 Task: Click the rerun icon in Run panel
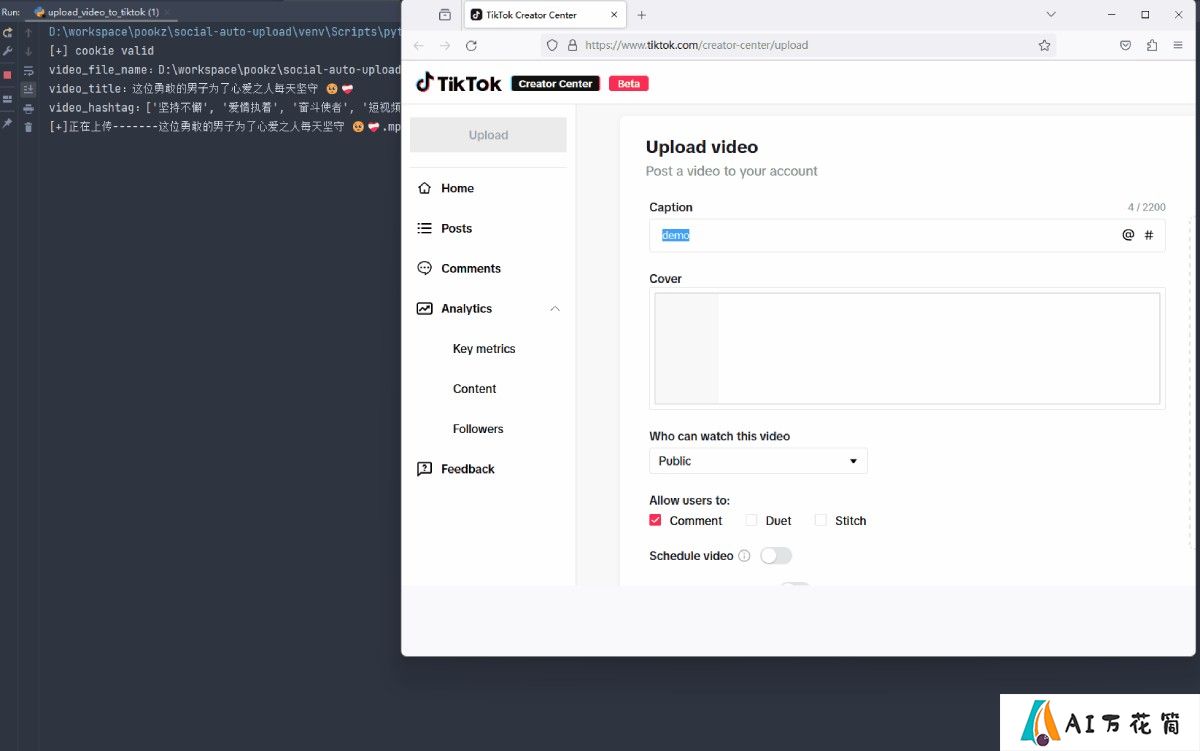[7, 33]
